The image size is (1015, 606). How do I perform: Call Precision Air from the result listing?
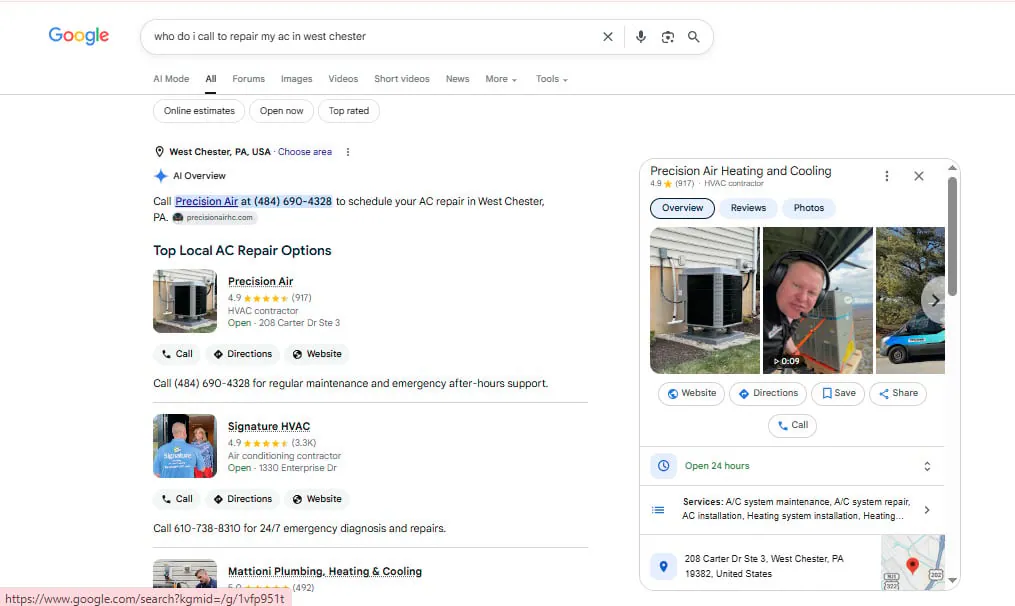(x=177, y=354)
